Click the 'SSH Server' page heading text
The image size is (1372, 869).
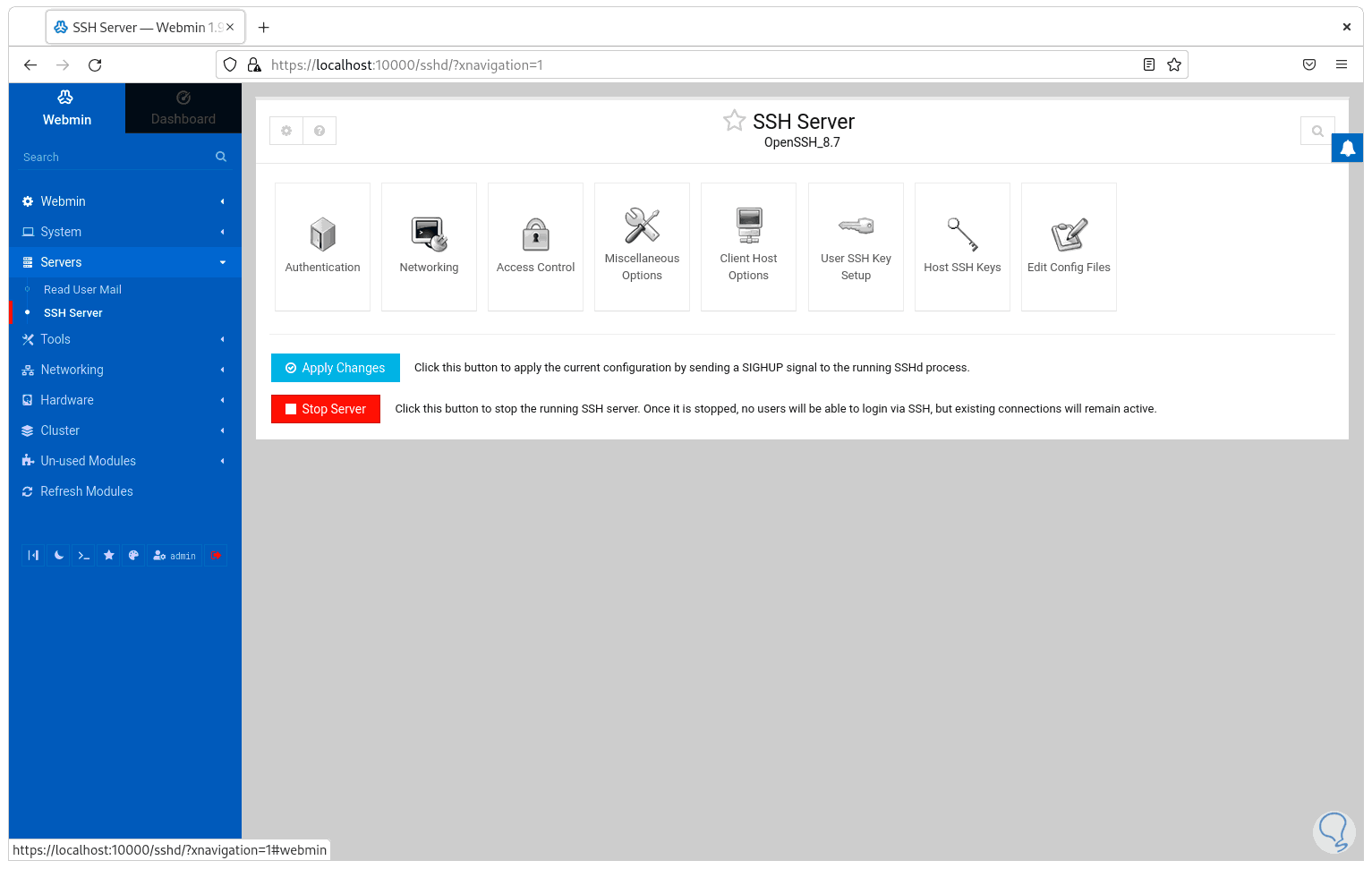coord(804,122)
